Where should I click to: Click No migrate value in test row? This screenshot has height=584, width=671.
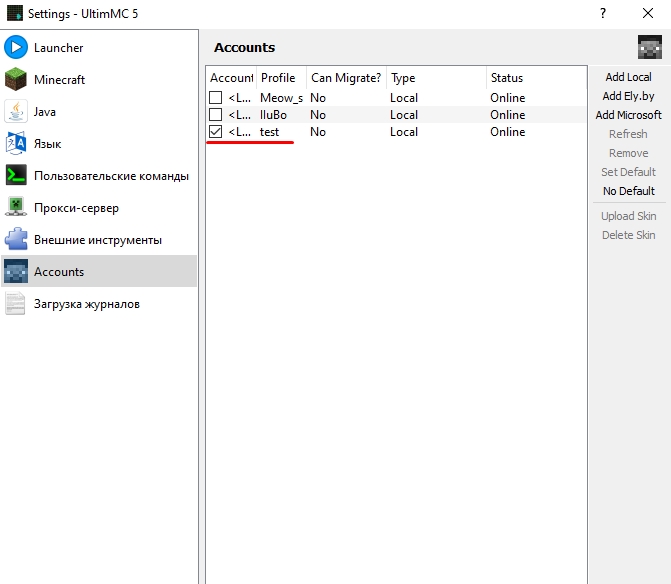tap(318, 132)
